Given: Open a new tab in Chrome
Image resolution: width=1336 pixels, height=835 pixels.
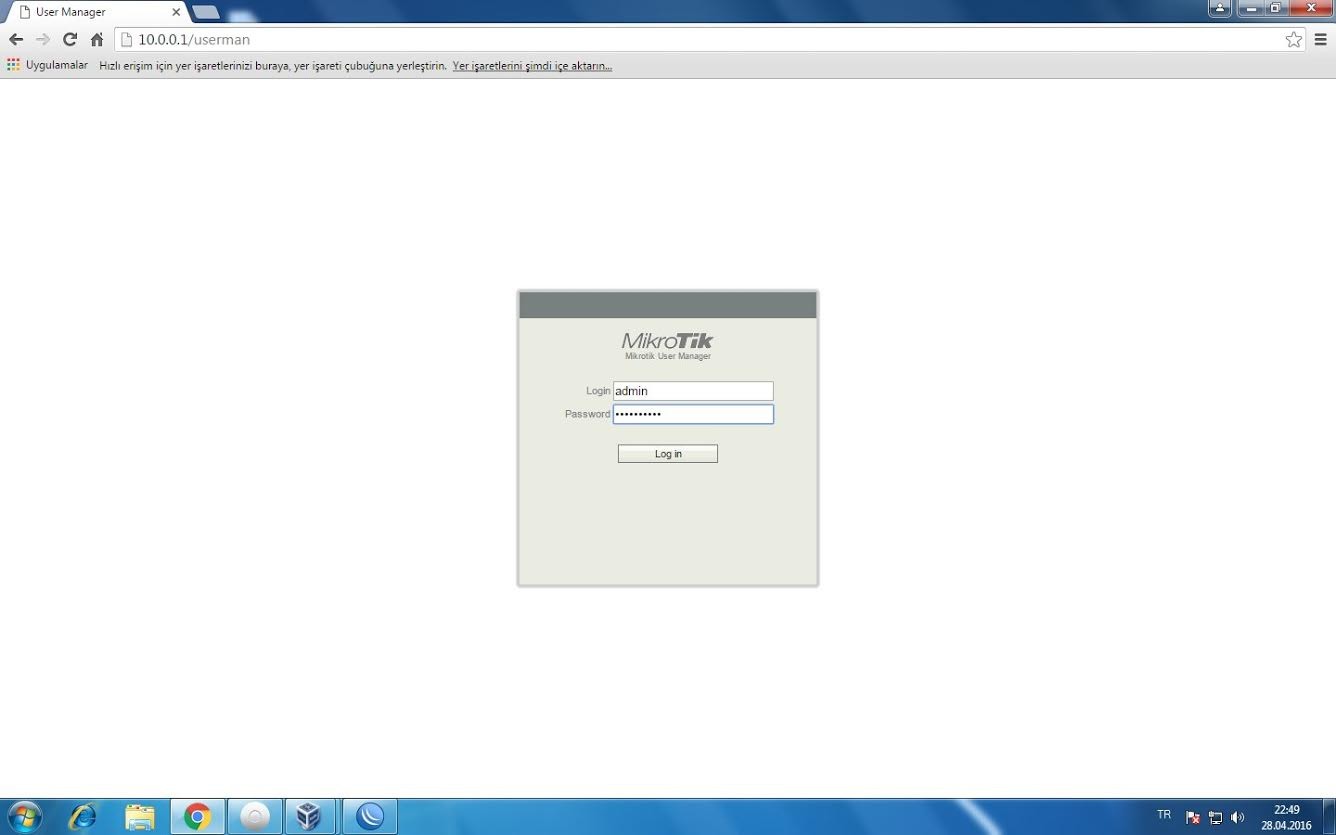Looking at the screenshot, I should (x=206, y=12).
